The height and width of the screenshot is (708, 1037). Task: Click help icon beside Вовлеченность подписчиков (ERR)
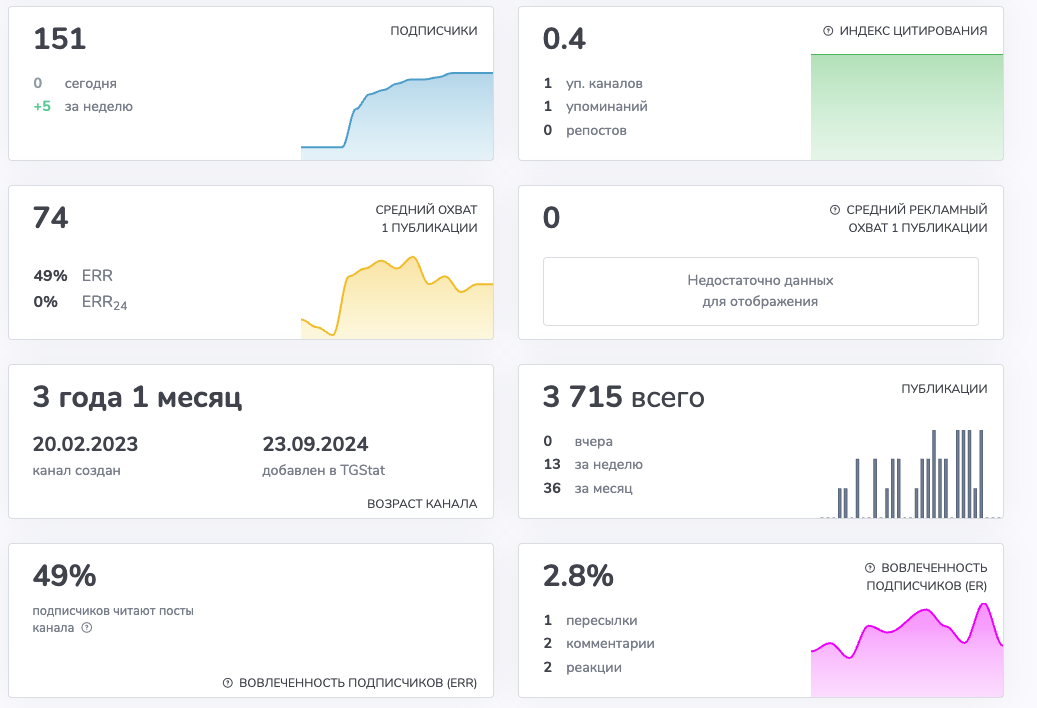pos(228,683)
